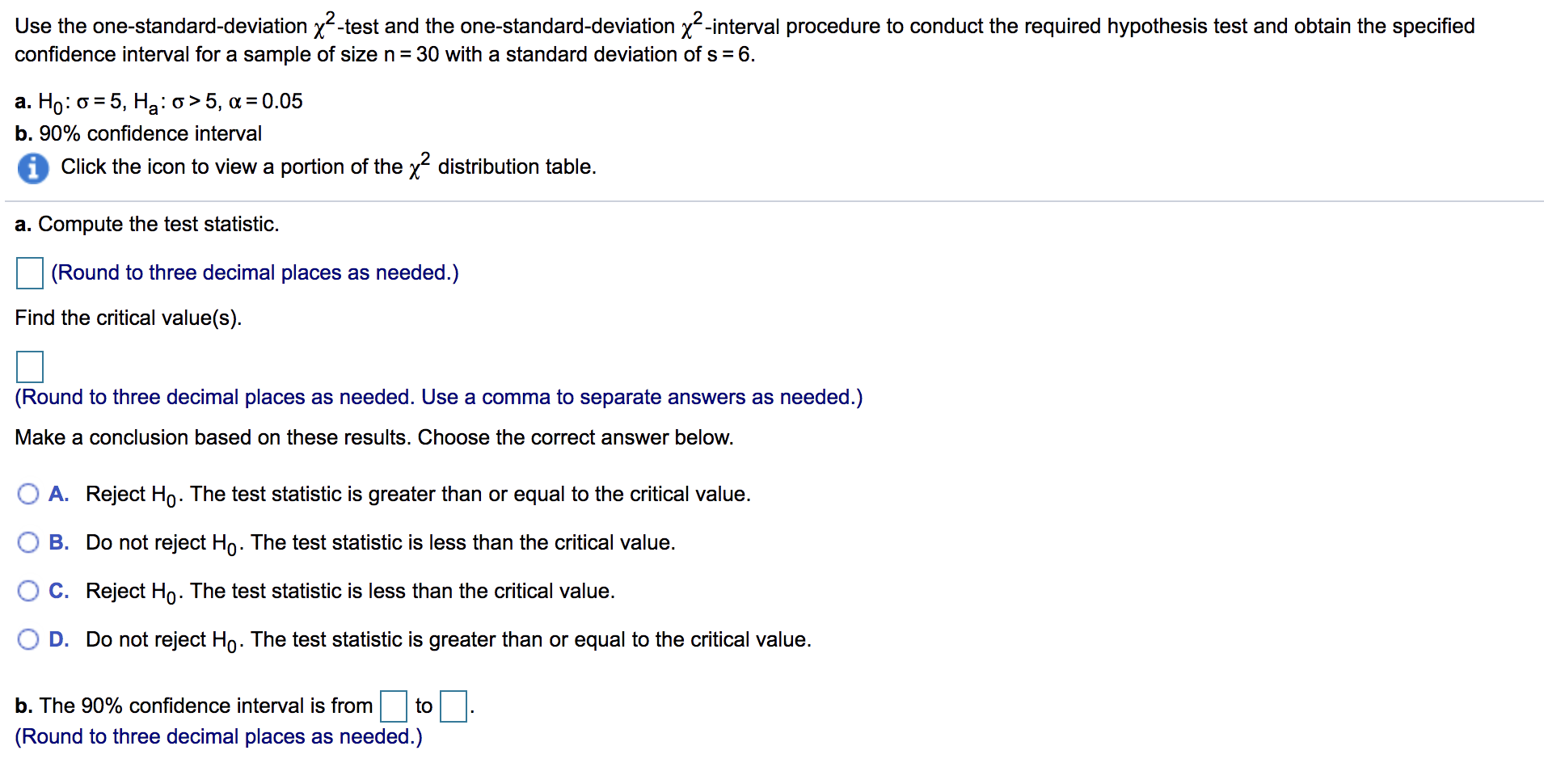Image resolution: width=1544 pixels, height=784 pixels.
Task: Click the confidence interval 'to' box
Action: click(x=453, y=706)
